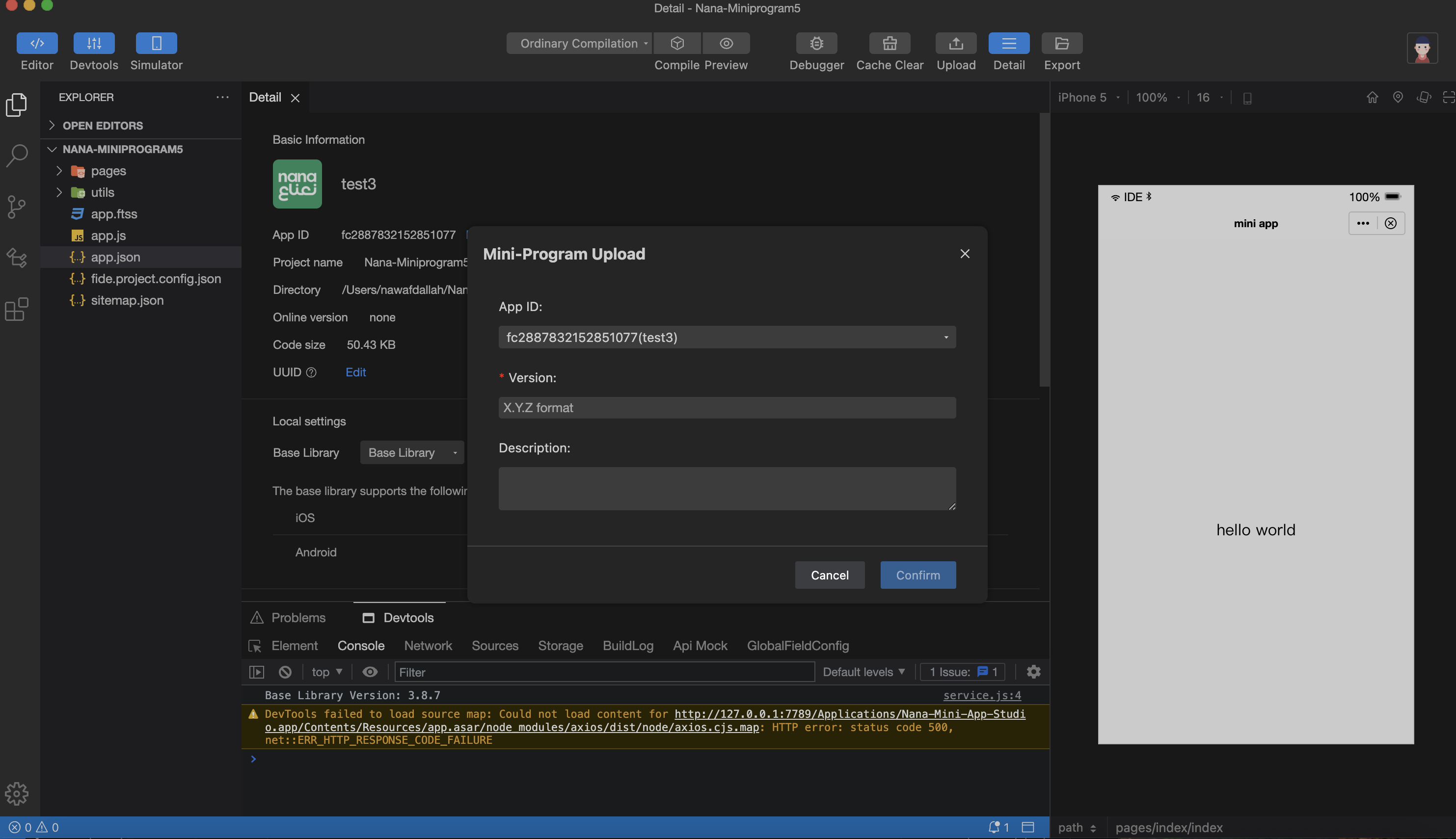1456x839 pixels.
Task: Expand the pages folder
Action: tap(108, 171)
